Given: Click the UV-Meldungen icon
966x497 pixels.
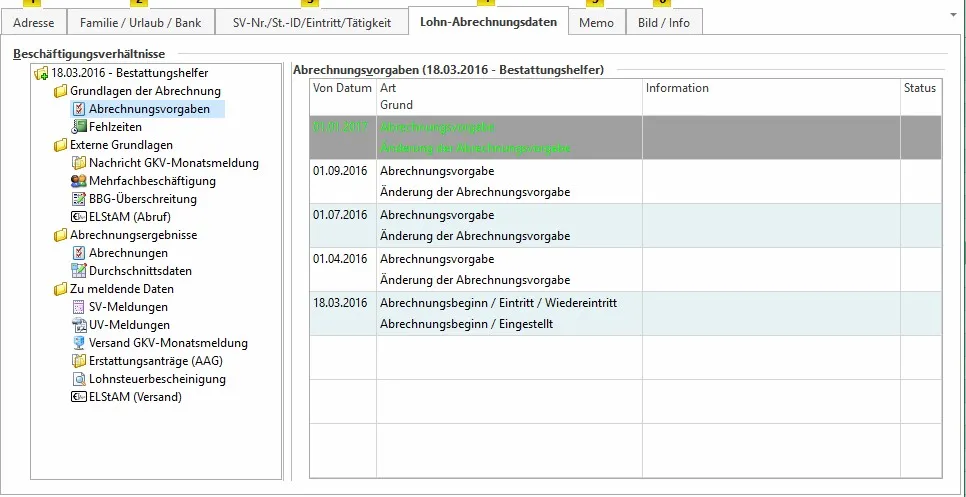Looking at the screenshot, I should coord(79,325).
